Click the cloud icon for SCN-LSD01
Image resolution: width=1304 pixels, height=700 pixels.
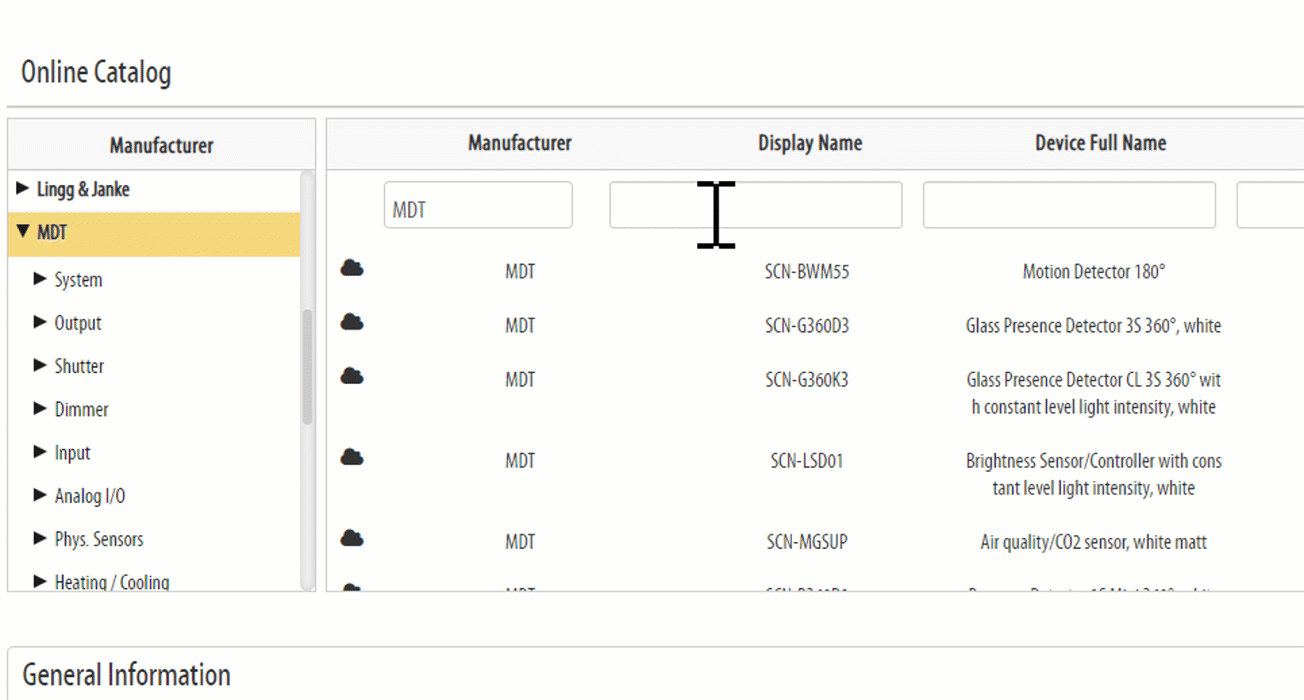coord(352,456)
